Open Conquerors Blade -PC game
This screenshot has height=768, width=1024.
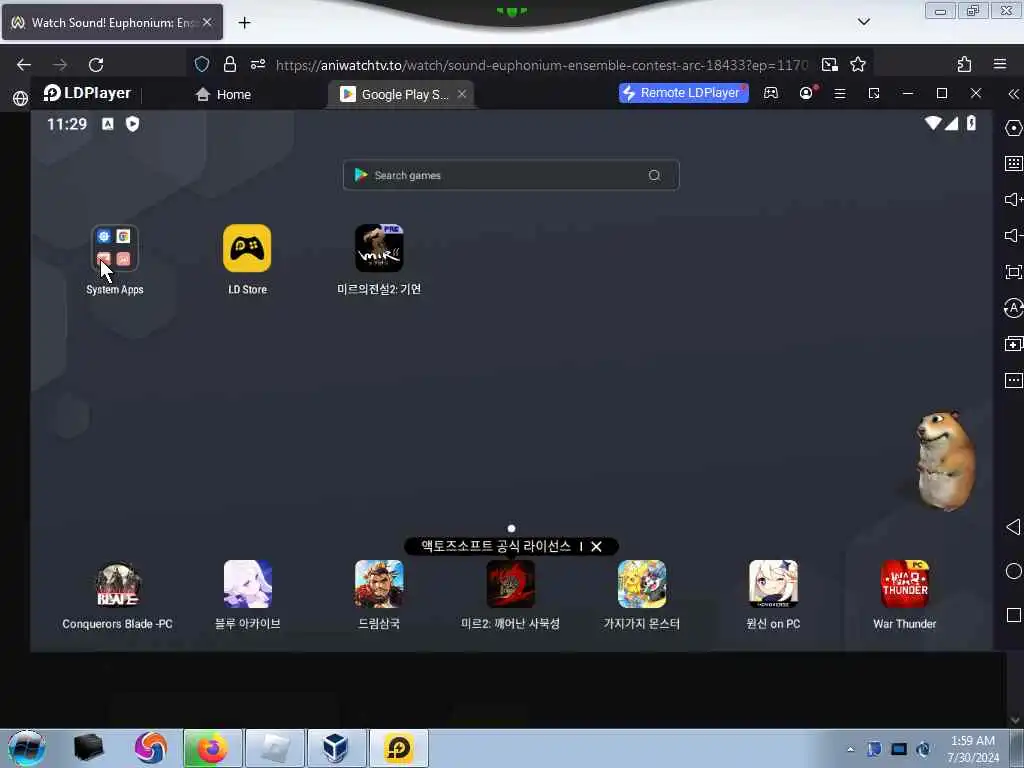(x=118, y=584)
